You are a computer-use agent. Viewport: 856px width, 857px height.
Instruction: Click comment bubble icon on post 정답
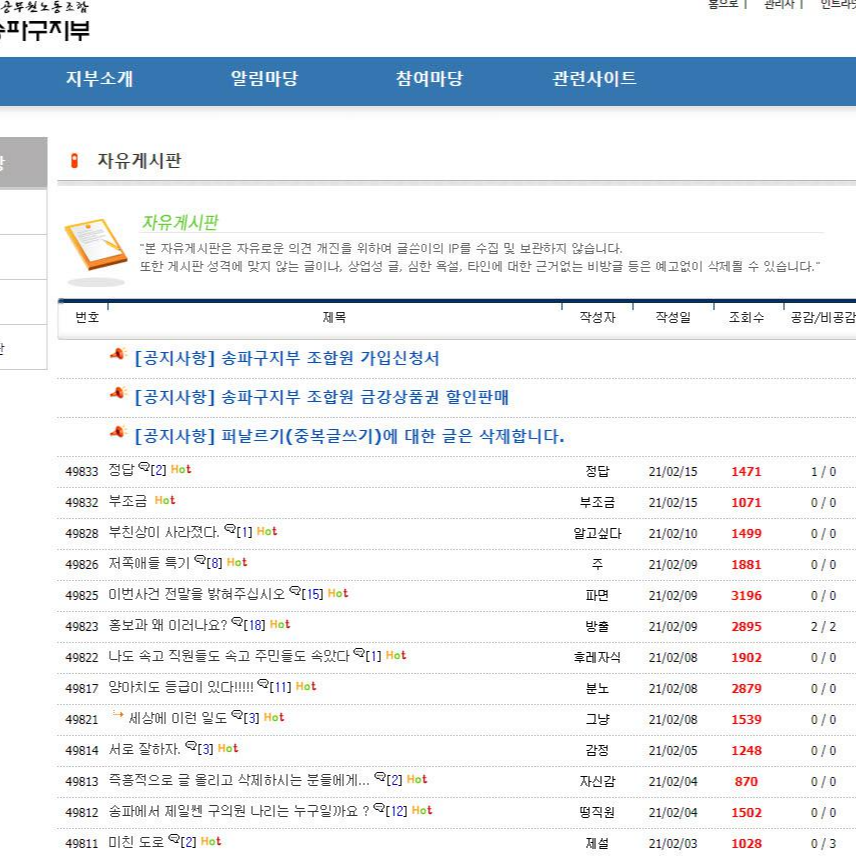[x=144, y=467]
